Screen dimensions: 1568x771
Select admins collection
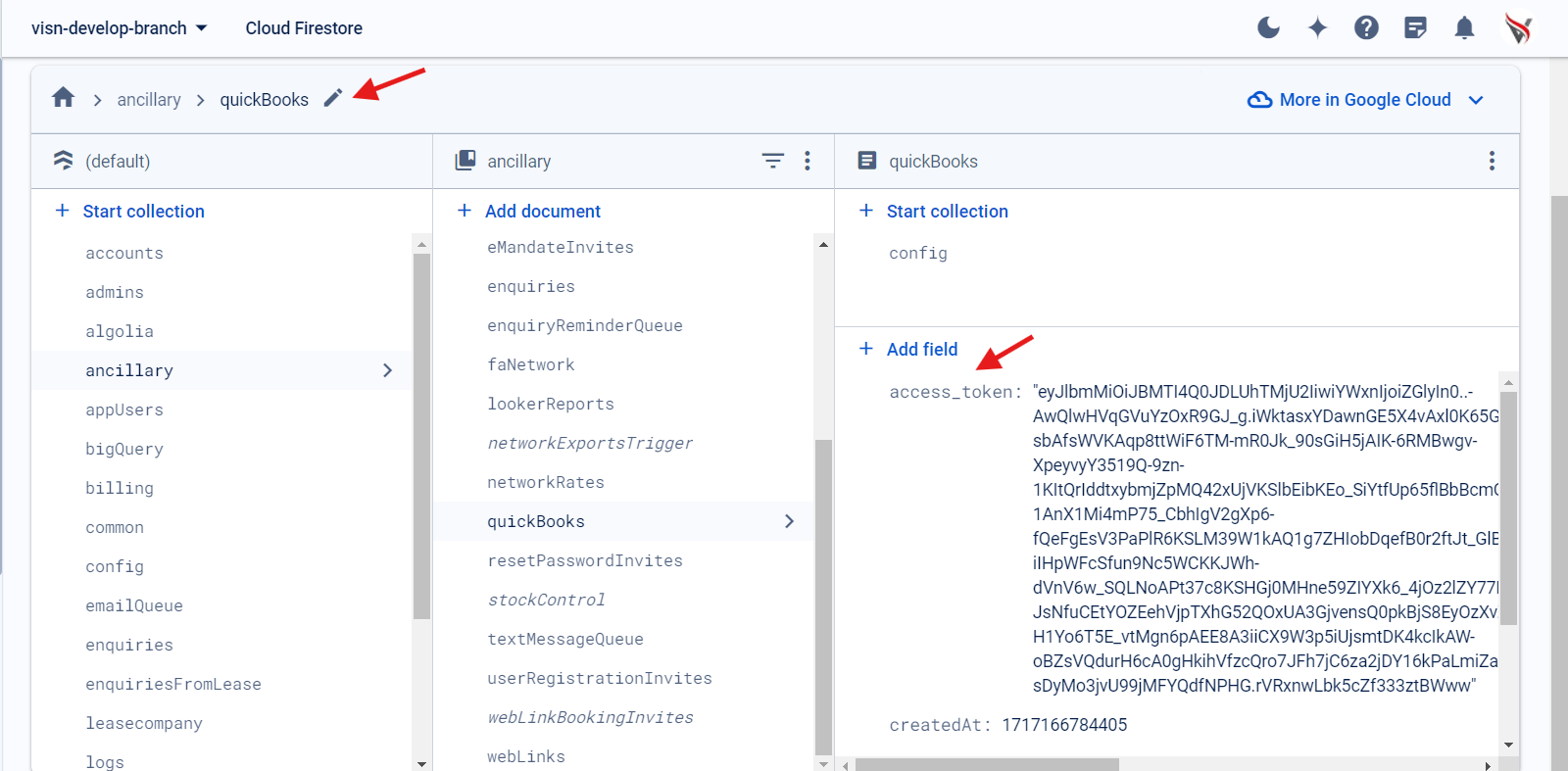point(115,292)
